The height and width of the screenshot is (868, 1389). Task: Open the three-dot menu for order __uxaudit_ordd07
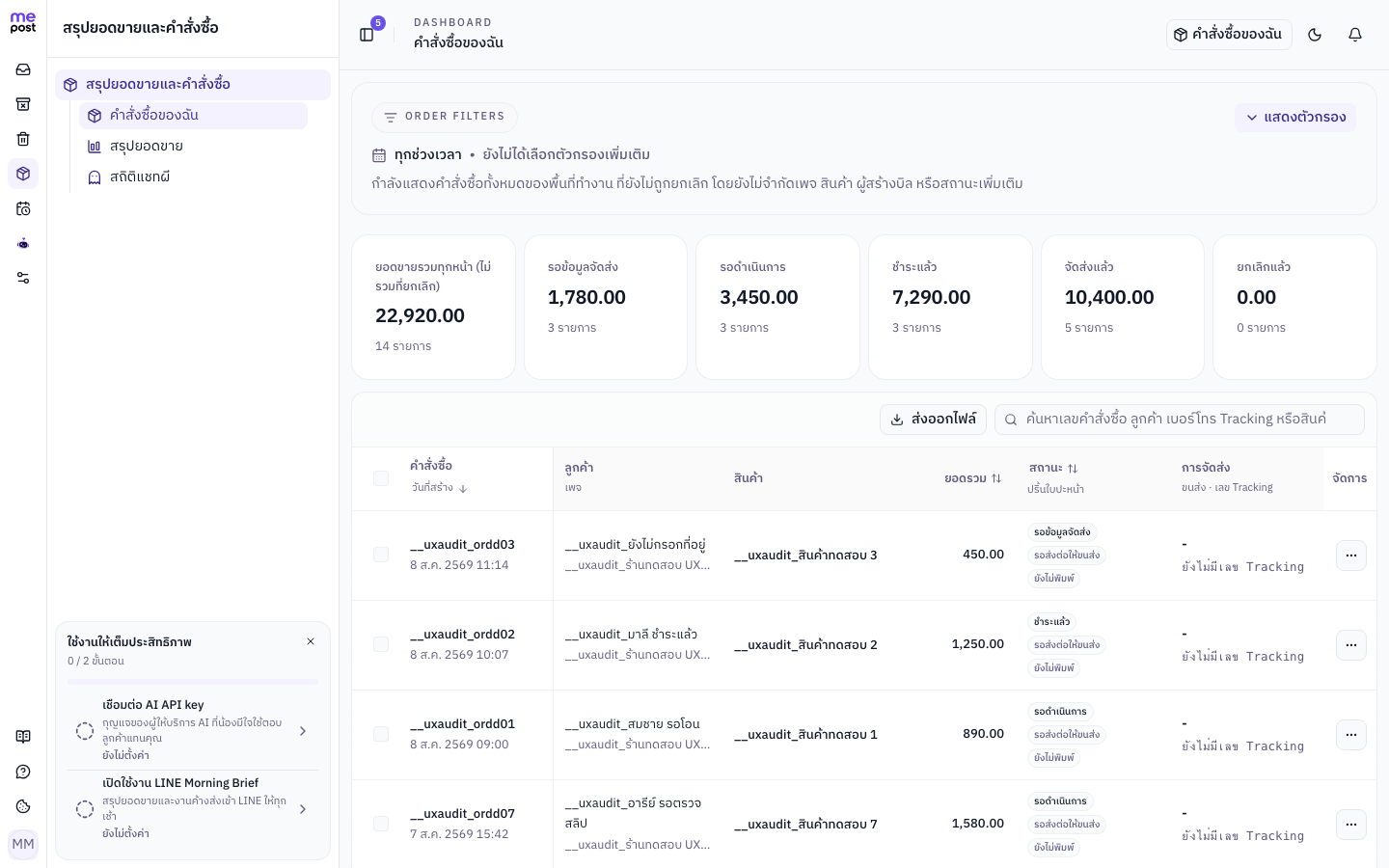tap(1351, 825)
